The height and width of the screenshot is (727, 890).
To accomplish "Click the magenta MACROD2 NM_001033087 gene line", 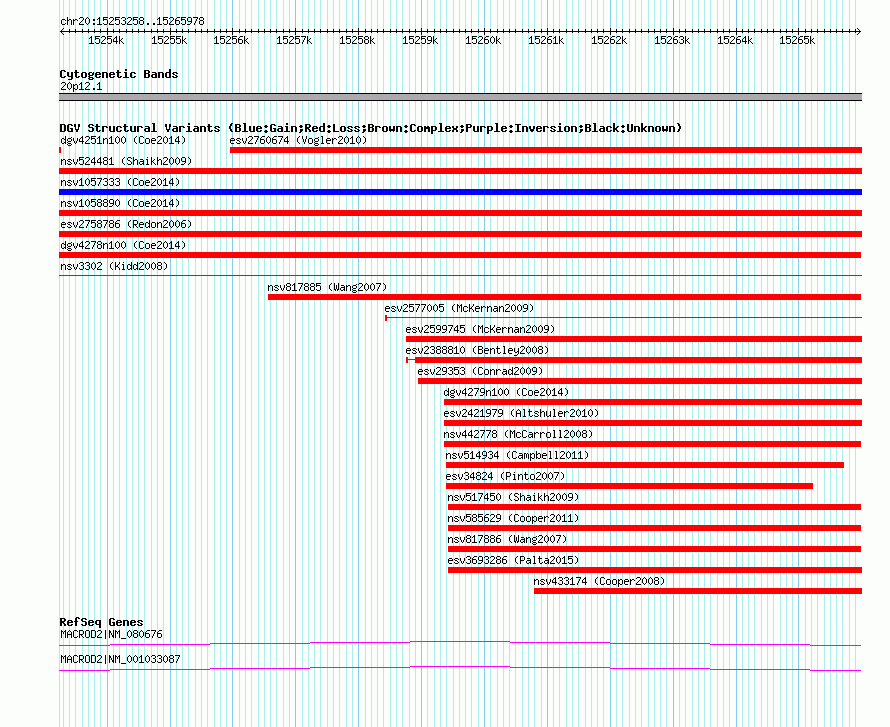I will point(460,669).
